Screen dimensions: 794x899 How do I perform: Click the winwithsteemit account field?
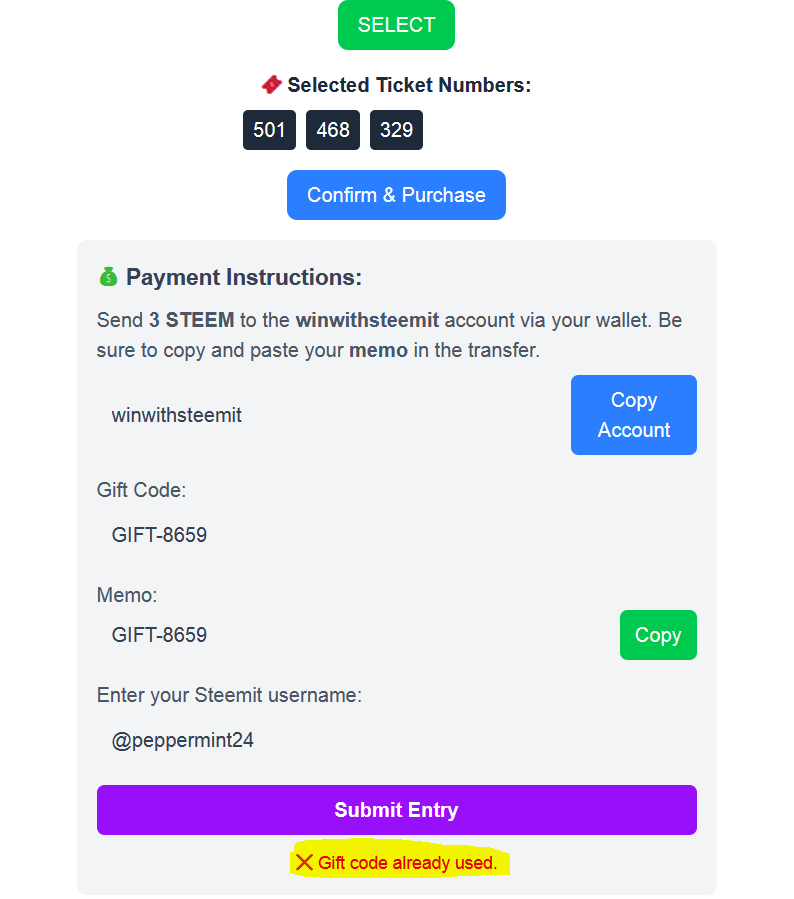click(x=330, y=415)
